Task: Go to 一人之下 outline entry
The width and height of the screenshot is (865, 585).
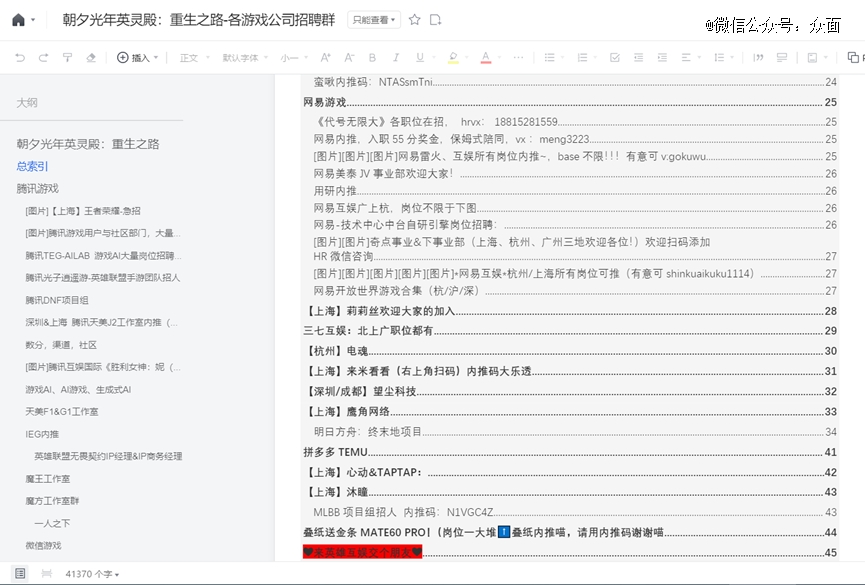Action: (x=52, y=523)
